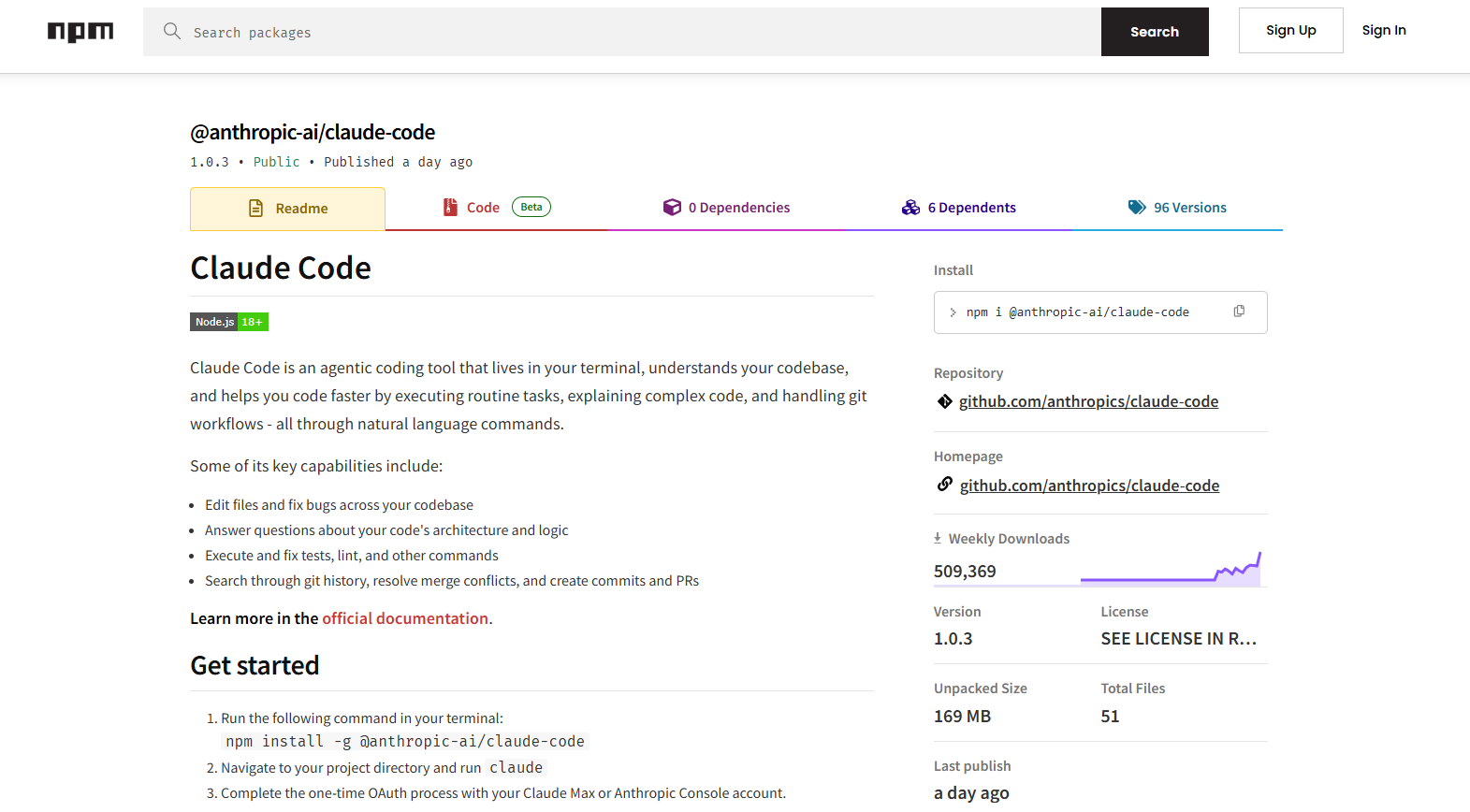Click the Node.js 18+ badge
This screenshot has width=1470, height=812.
(x=229, y=322)
